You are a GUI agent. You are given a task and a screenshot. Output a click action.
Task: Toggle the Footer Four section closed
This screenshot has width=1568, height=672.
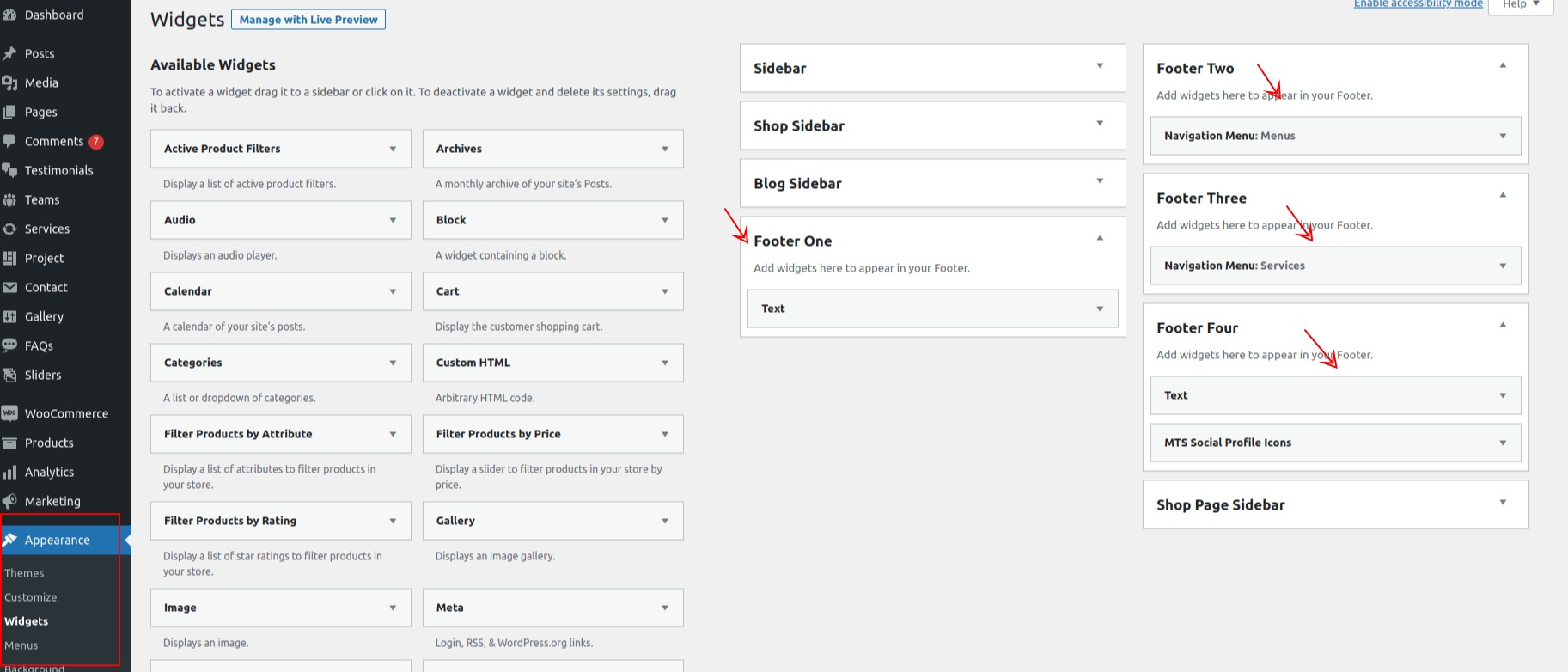[x=1502, y=326]
